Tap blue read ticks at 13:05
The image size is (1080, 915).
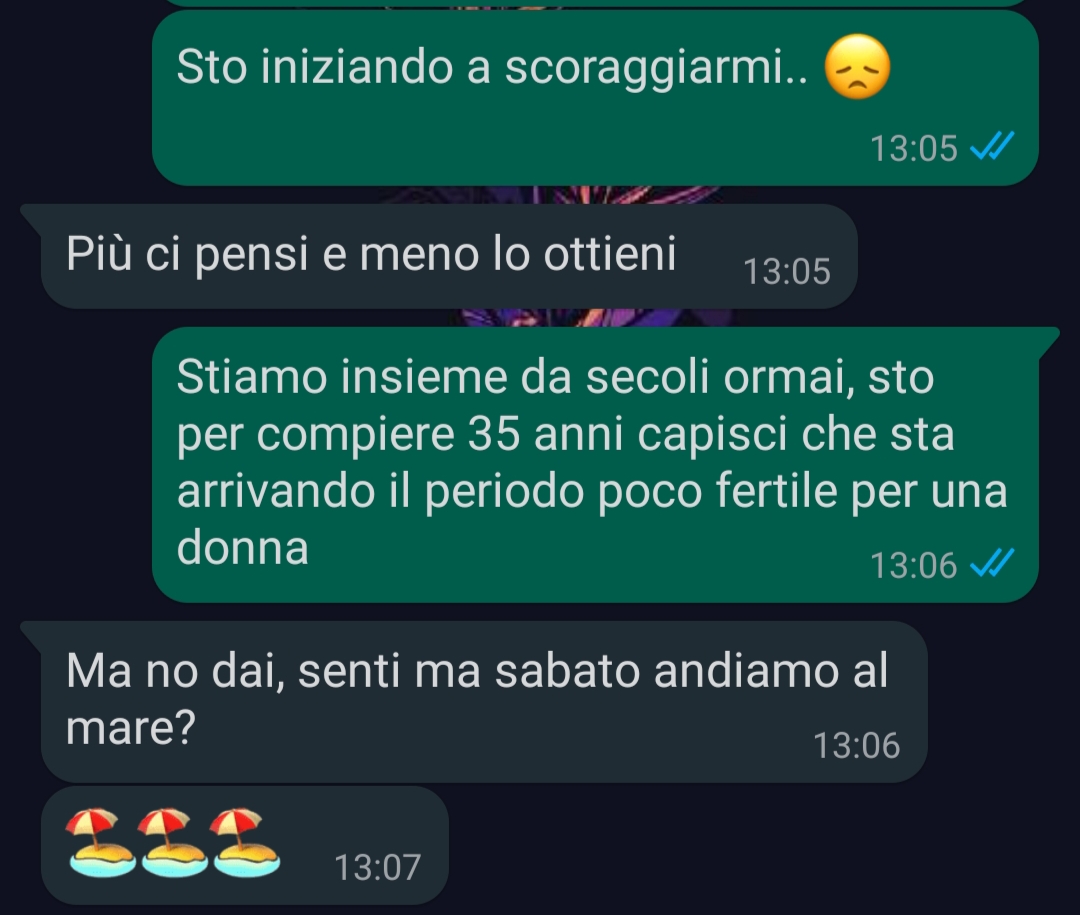pos(992,146)
